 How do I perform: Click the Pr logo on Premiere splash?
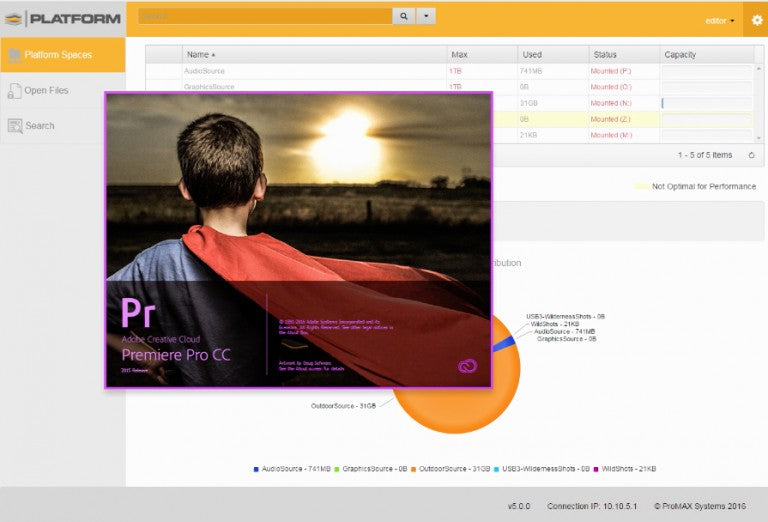(138, 312)
